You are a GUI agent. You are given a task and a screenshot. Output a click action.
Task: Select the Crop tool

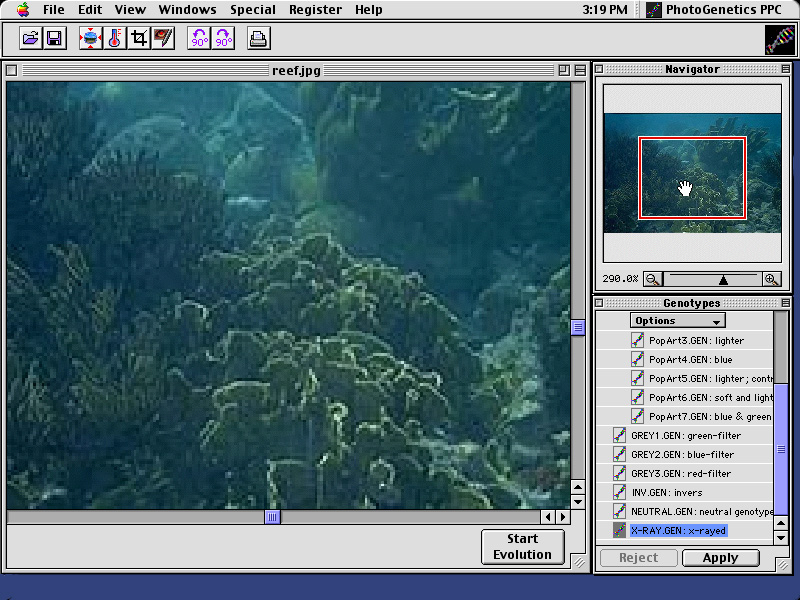139,39
